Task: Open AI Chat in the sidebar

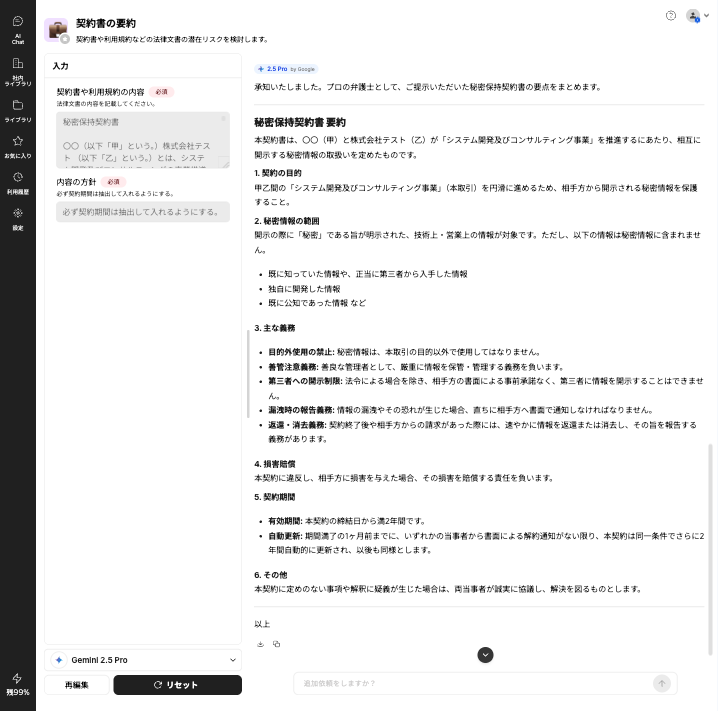Action: tap(18, 29)
